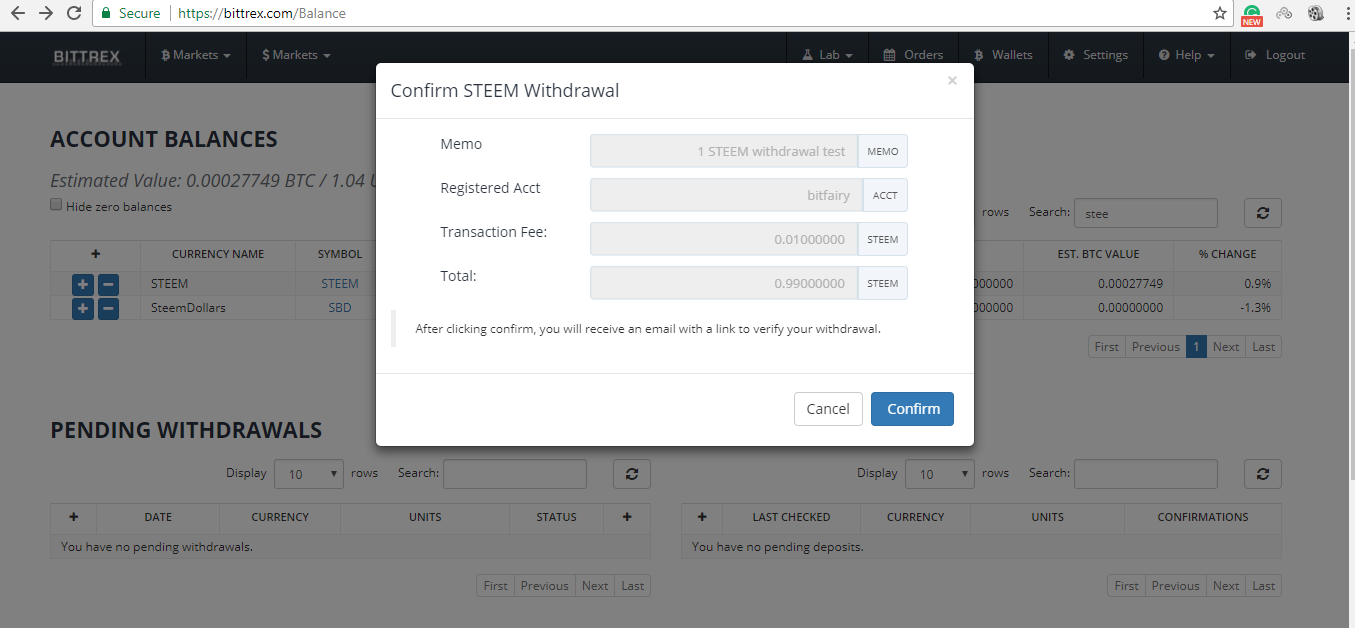Open the pending withdrawals rows-per-page dropdown
This screenshot has height=628, width=1355.
309,474
